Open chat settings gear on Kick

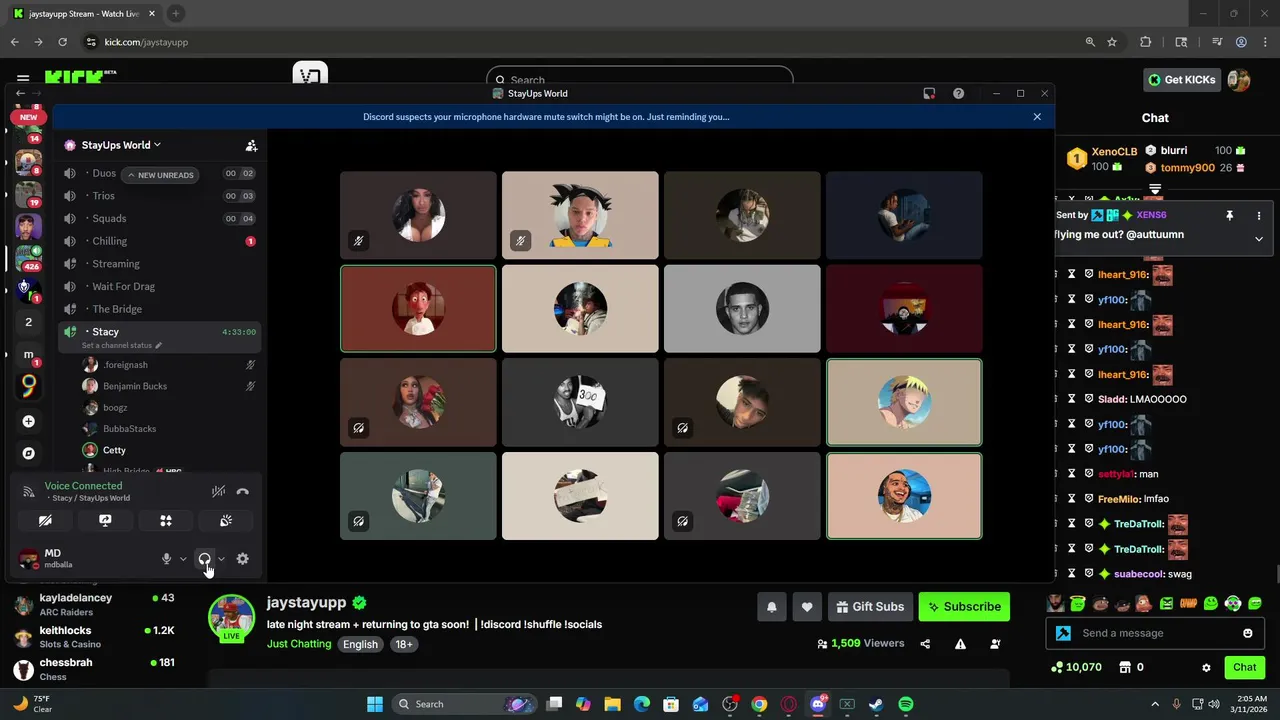tap(1206, 667)
